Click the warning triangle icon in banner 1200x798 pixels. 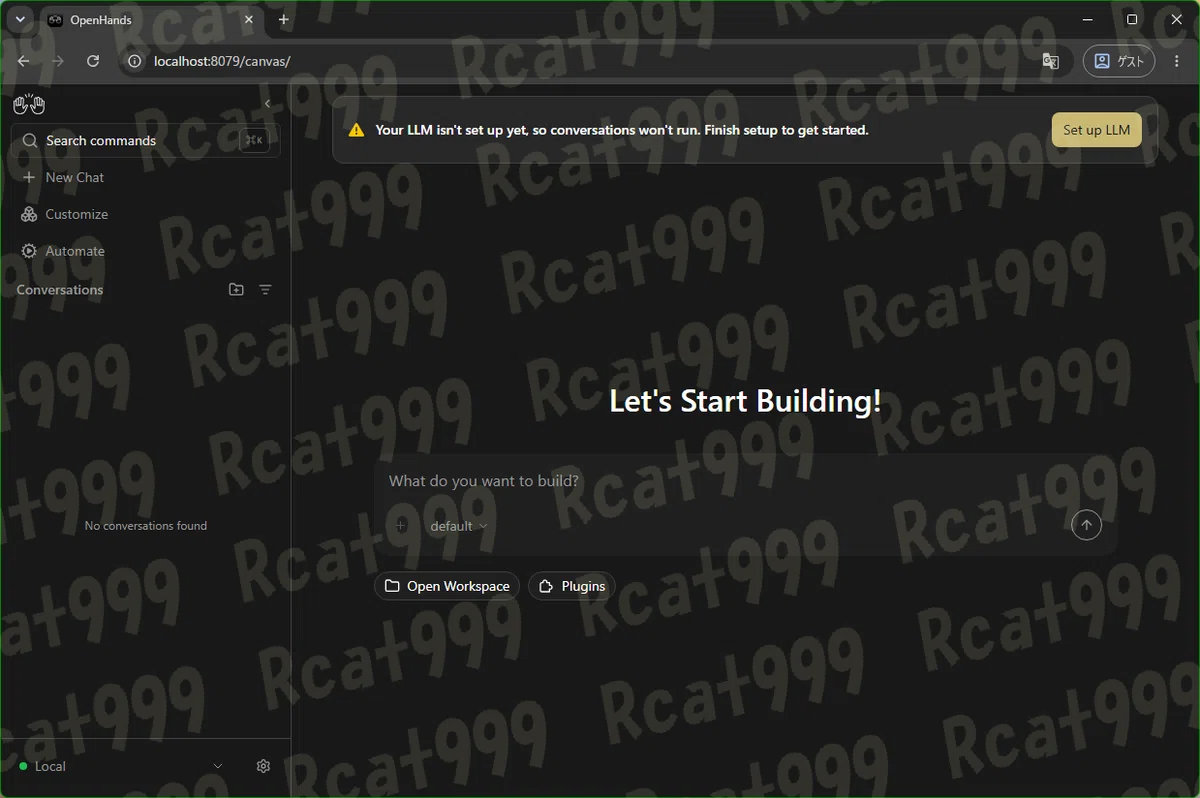click(x=356, y=130)
